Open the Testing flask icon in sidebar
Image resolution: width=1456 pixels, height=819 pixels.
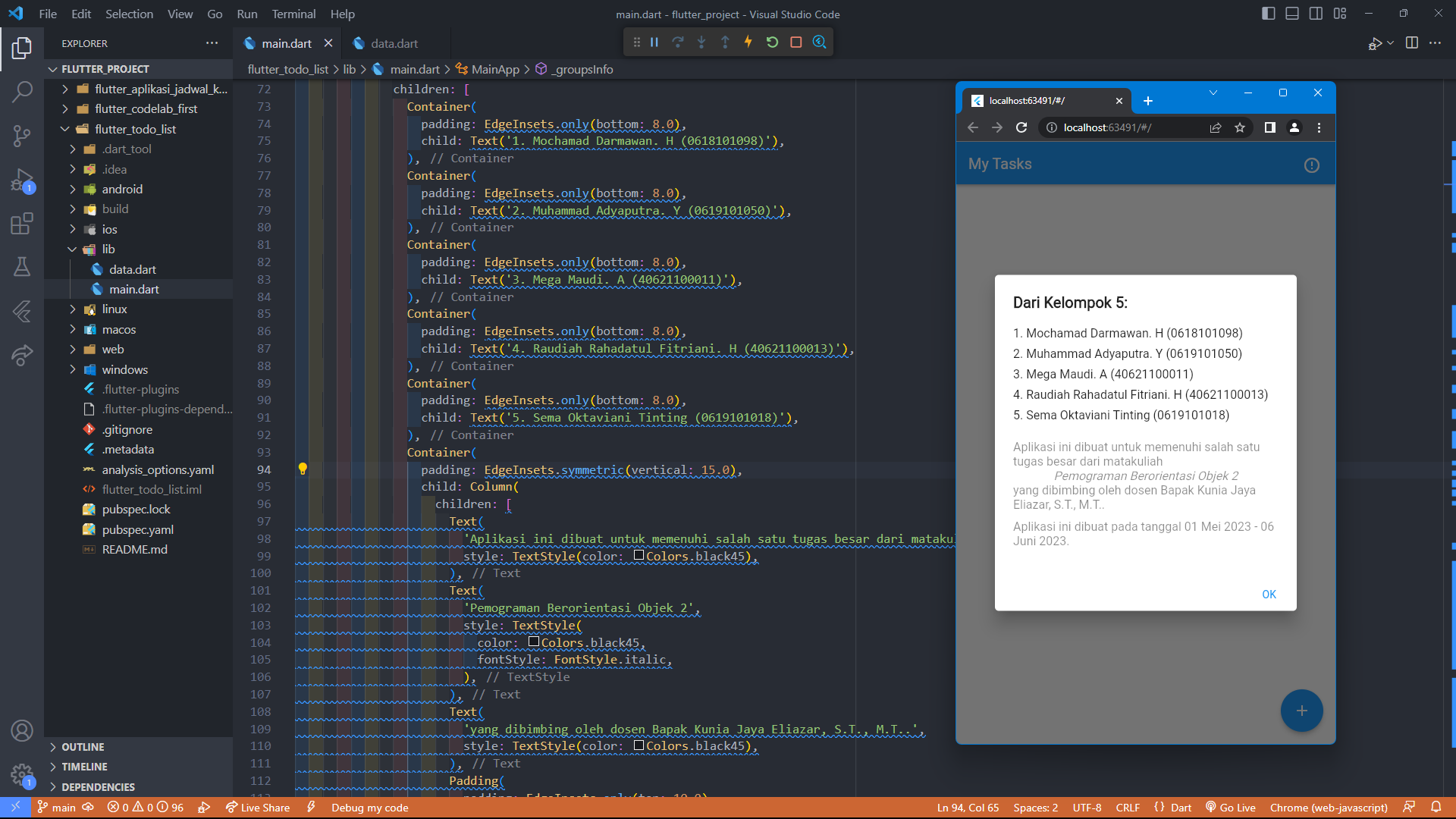(x=22, y=266)
